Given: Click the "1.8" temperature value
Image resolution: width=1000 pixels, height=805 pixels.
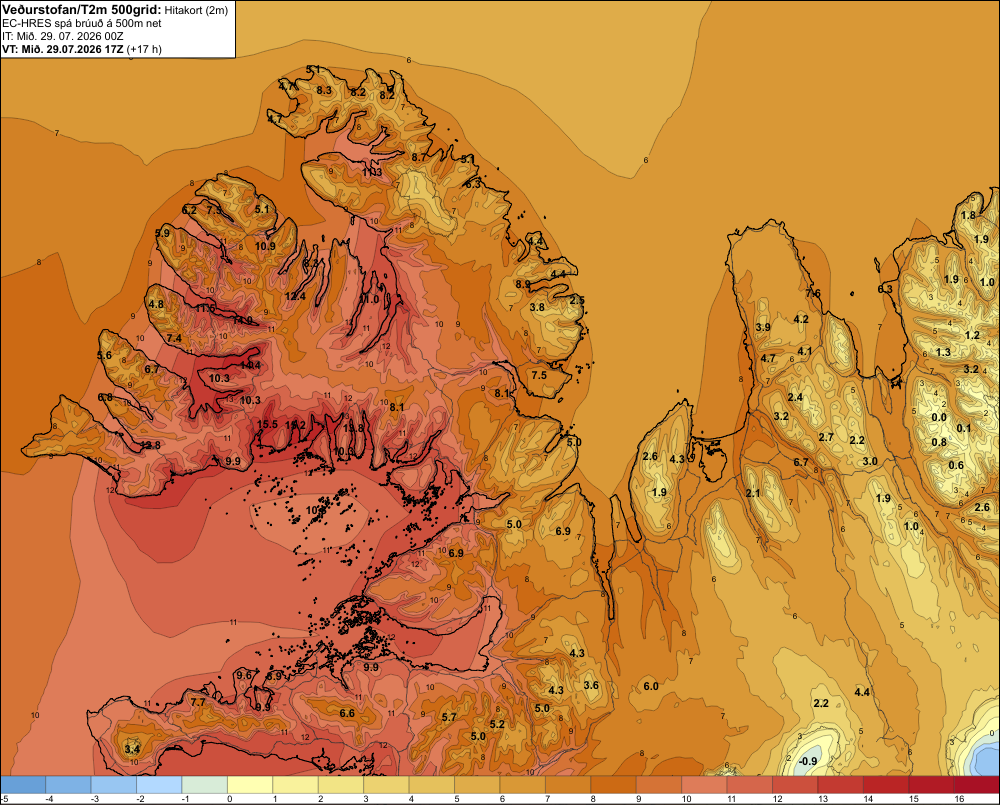Looking at the screenshot, I should tap(968, 215).
